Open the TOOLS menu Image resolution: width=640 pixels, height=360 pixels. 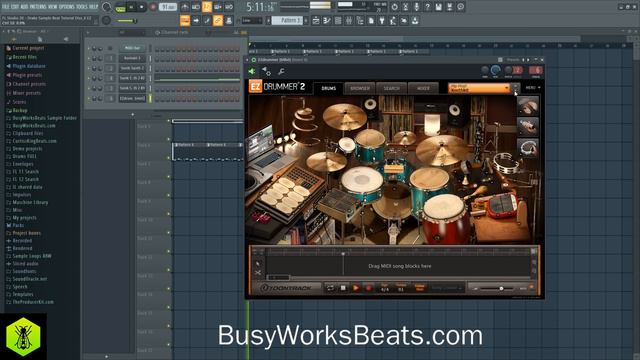coord(82,7)
